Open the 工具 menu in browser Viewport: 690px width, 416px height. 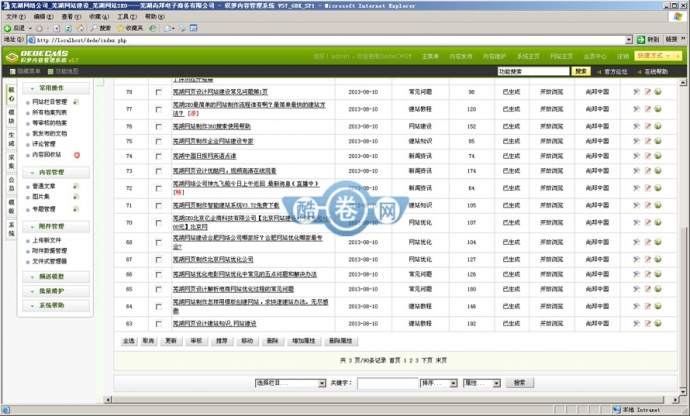click(126, 16)
